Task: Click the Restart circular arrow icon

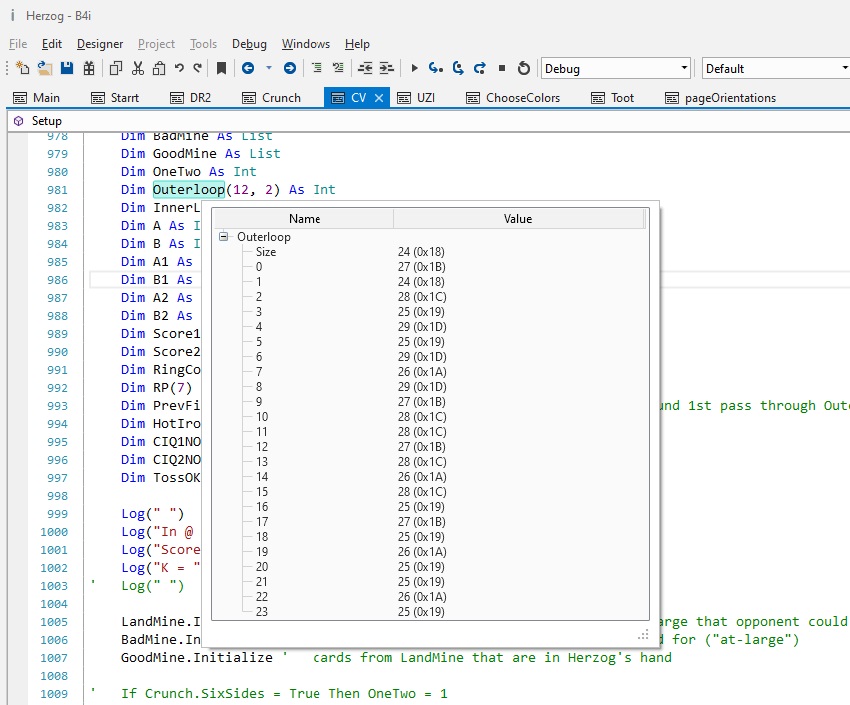Action: (524, 68)
